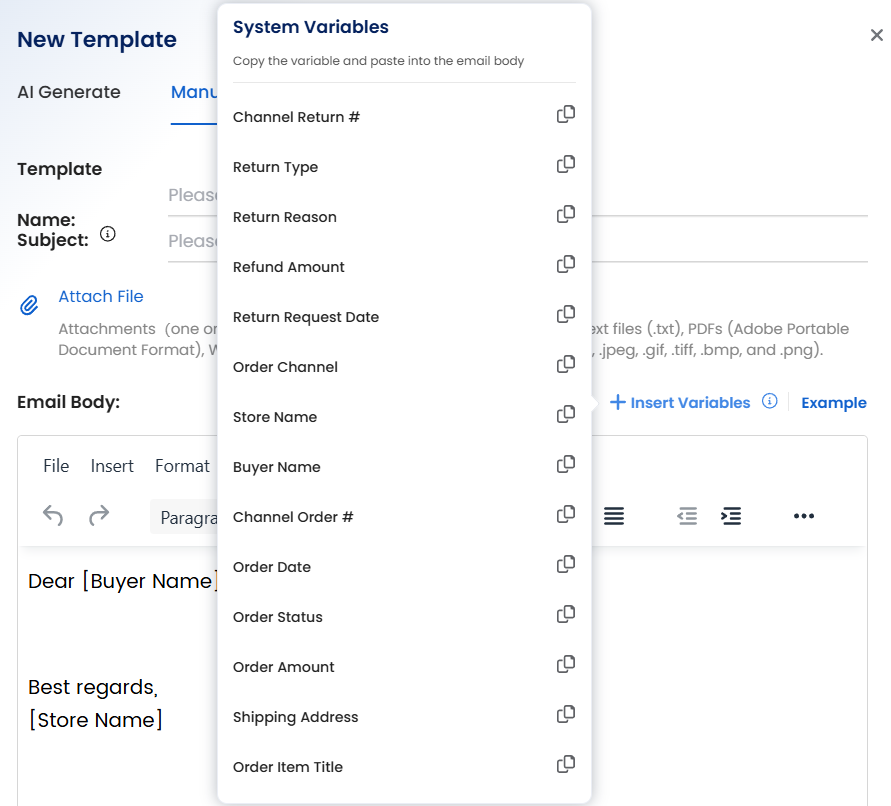
Task: Open the Paragraph style dropdown
Action: point(185,518)
